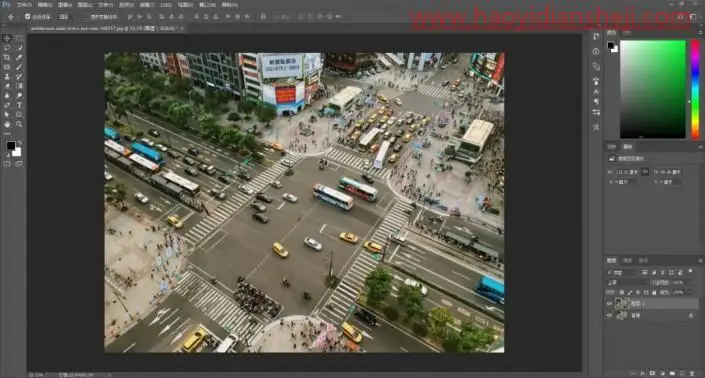Image resolution: width=705 pixels, height=378 pixels.
Task: Select the top layer thumbnail in Layers panel
Action: [621, 304]
